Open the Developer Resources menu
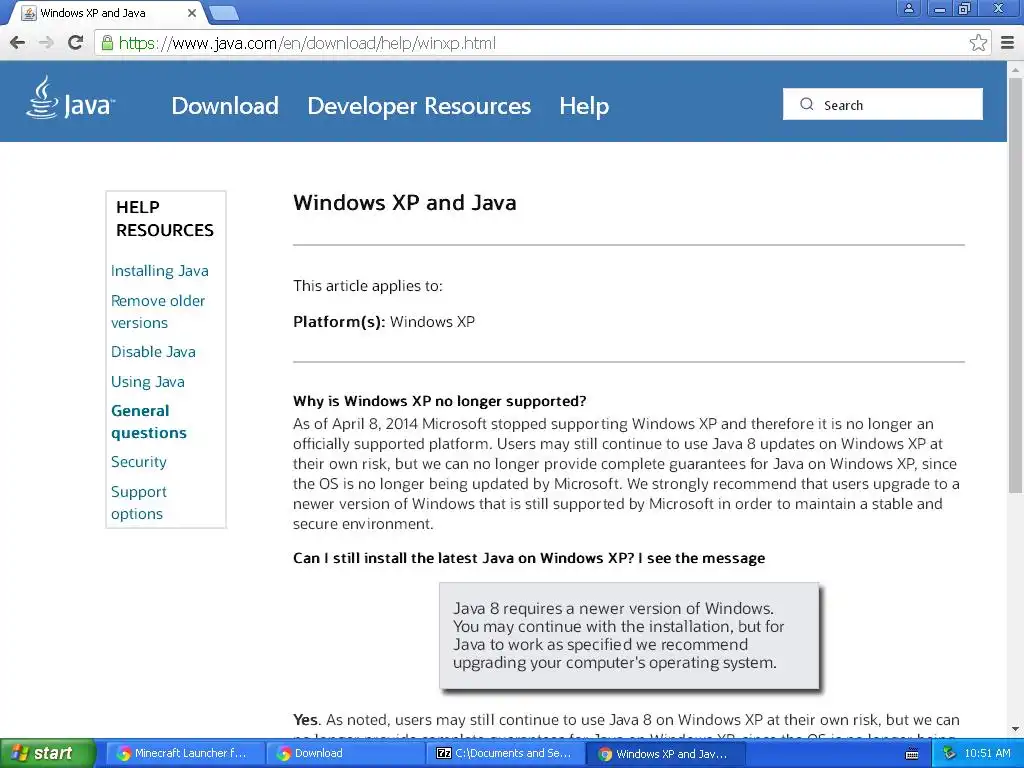The height and width of the screenshot is (768, 1024). [419, 106]
